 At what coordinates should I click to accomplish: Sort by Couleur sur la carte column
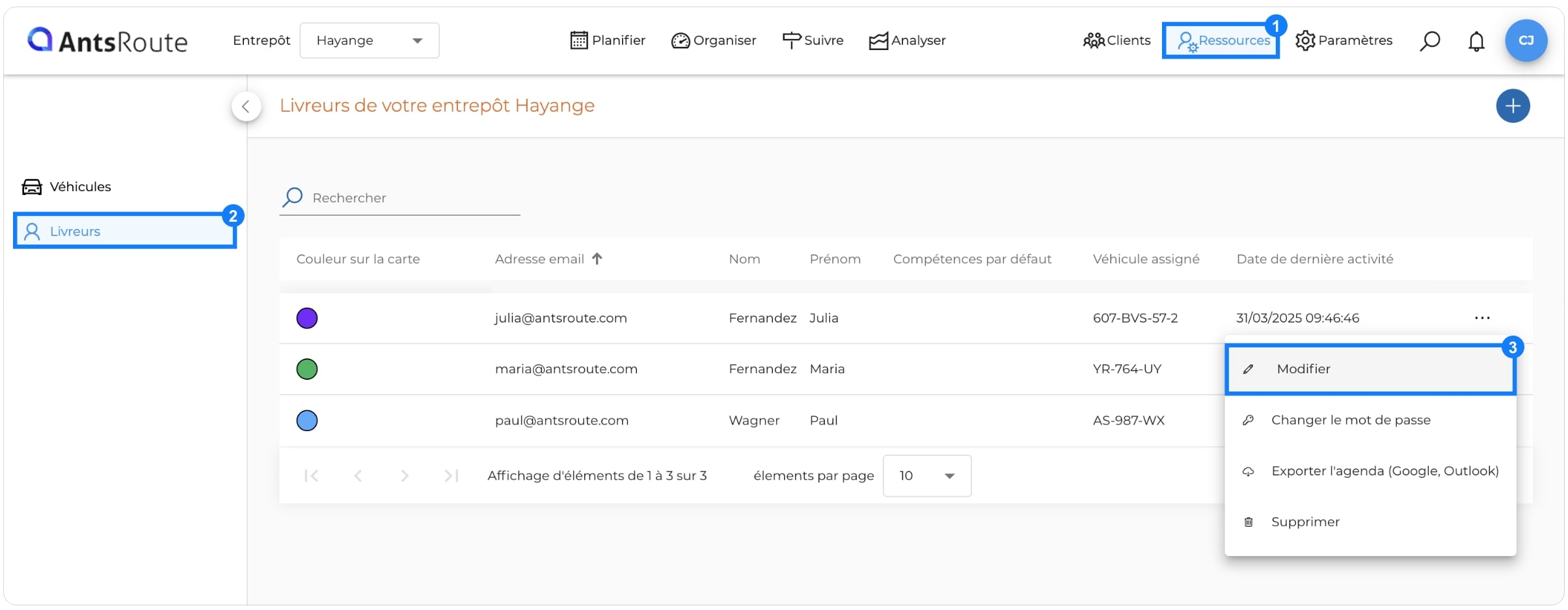358,259
